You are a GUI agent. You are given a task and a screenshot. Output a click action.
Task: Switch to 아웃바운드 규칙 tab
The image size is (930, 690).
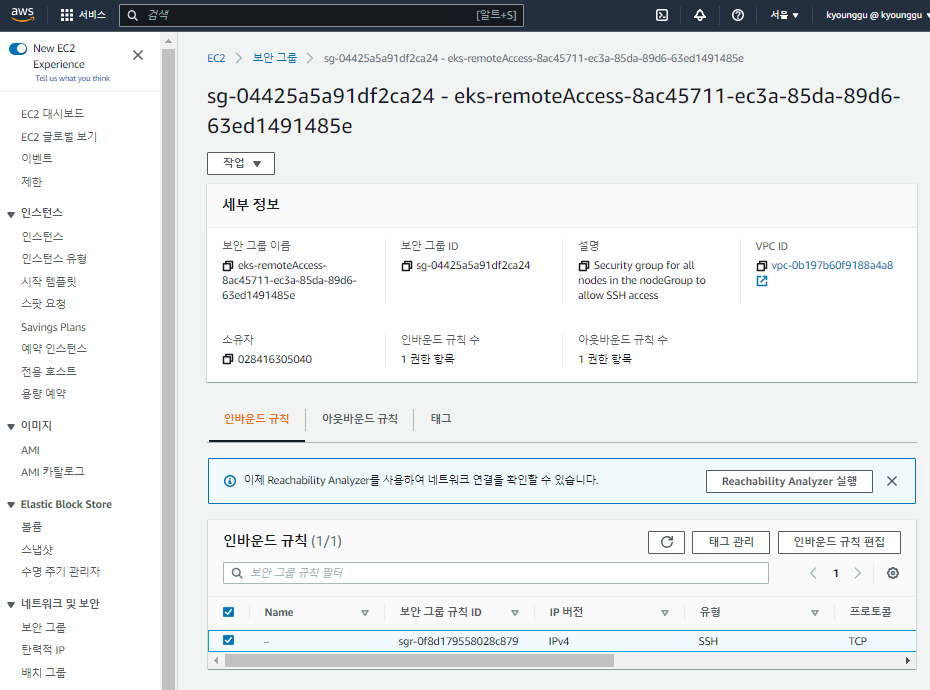(x=359, y=419)
